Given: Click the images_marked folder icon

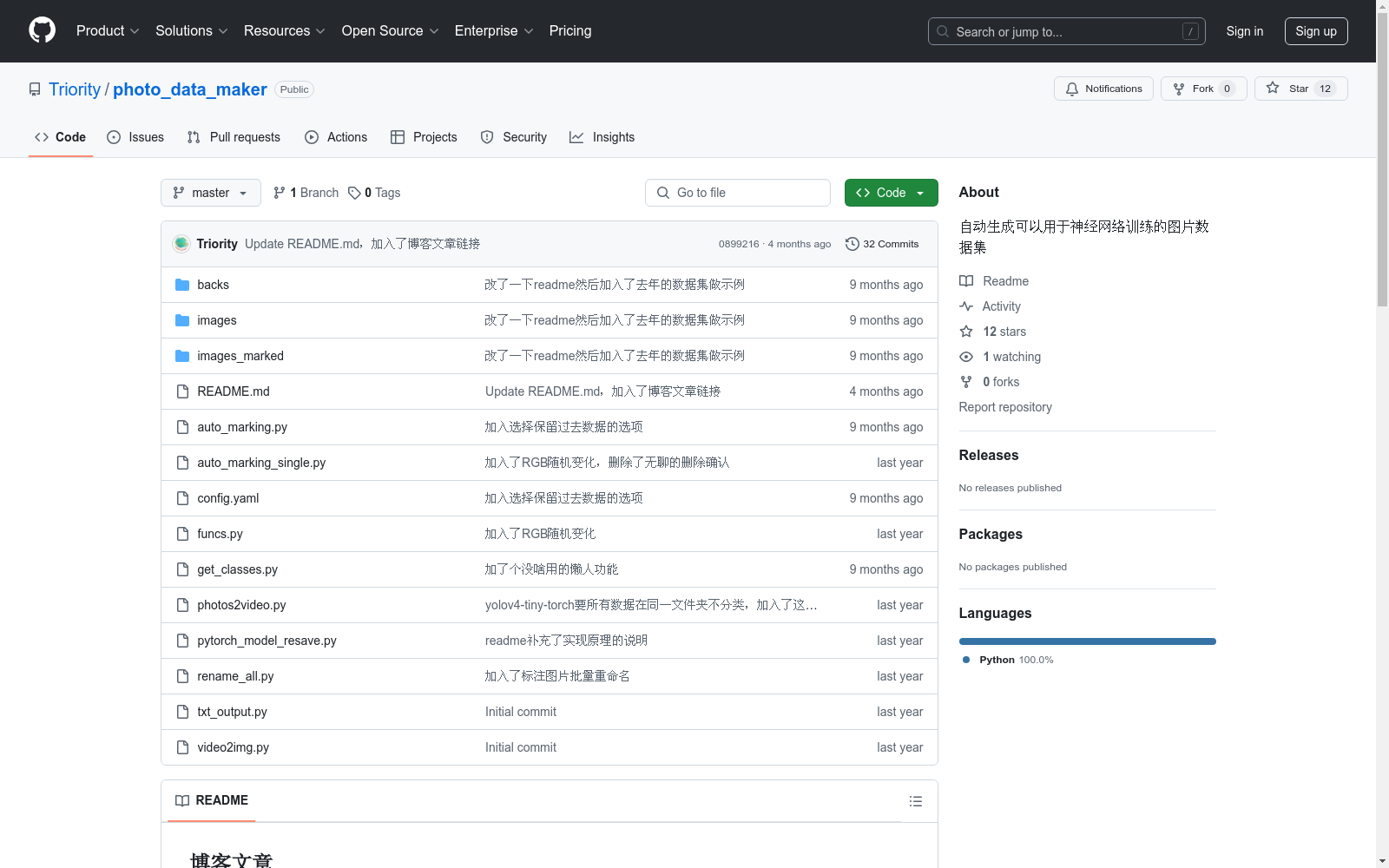Looking at the screenshot, I should point(182,356).
